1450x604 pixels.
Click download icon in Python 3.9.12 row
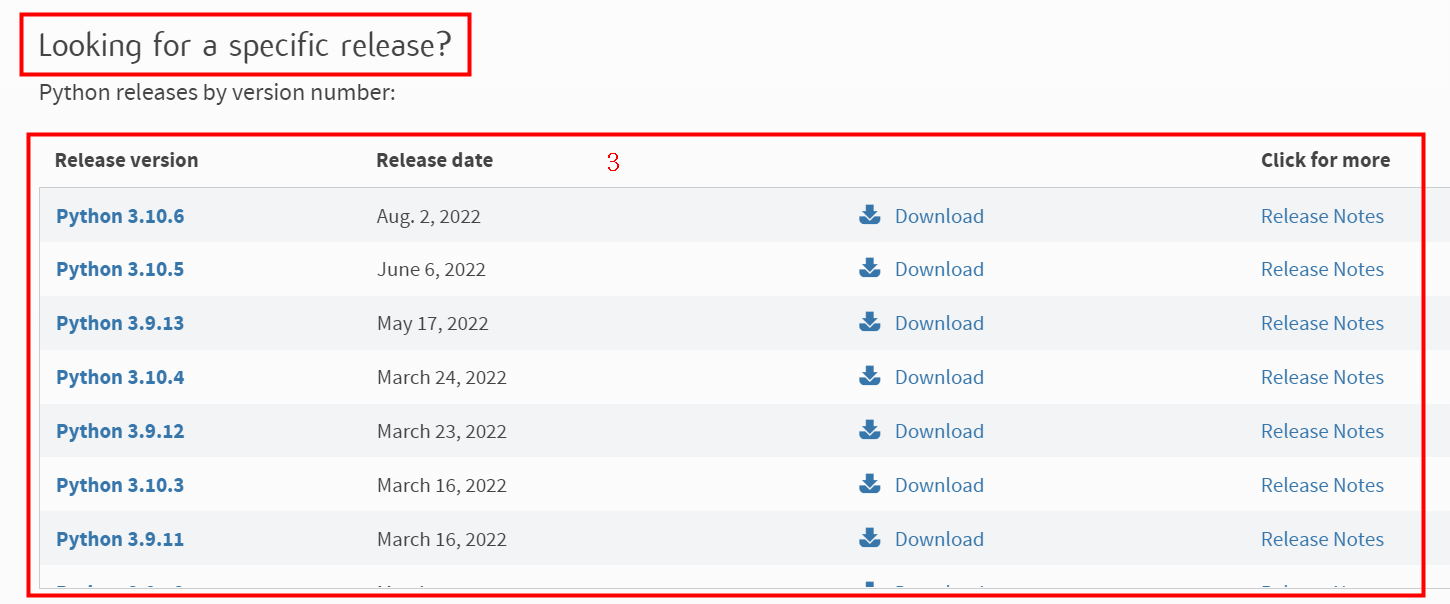[x=870, y=430]
